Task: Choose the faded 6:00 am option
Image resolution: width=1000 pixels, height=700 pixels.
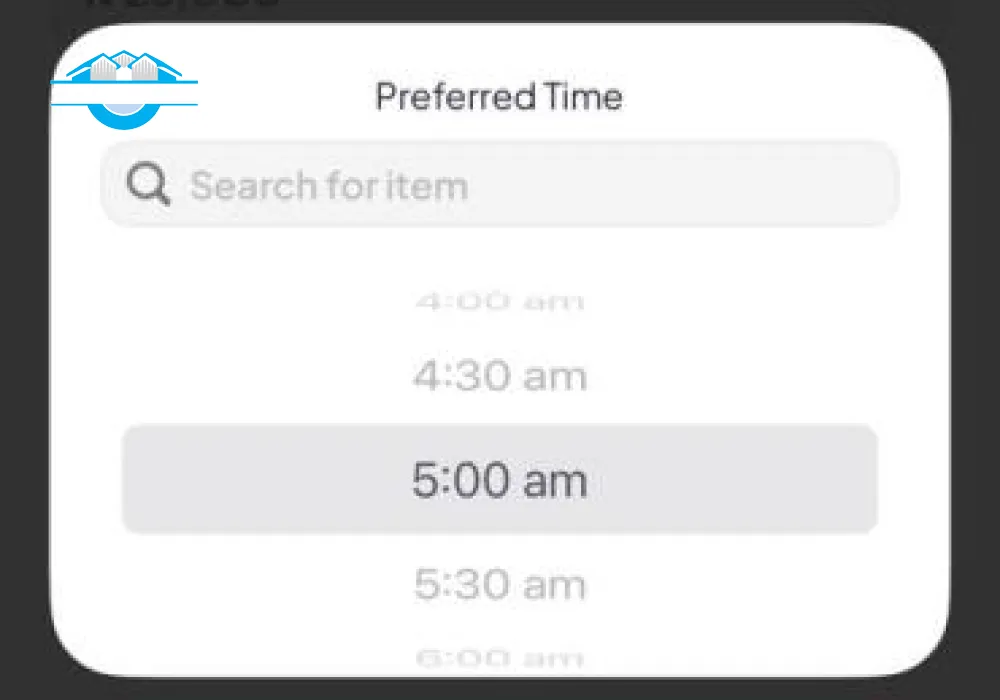Action: (x=499, y=657)
